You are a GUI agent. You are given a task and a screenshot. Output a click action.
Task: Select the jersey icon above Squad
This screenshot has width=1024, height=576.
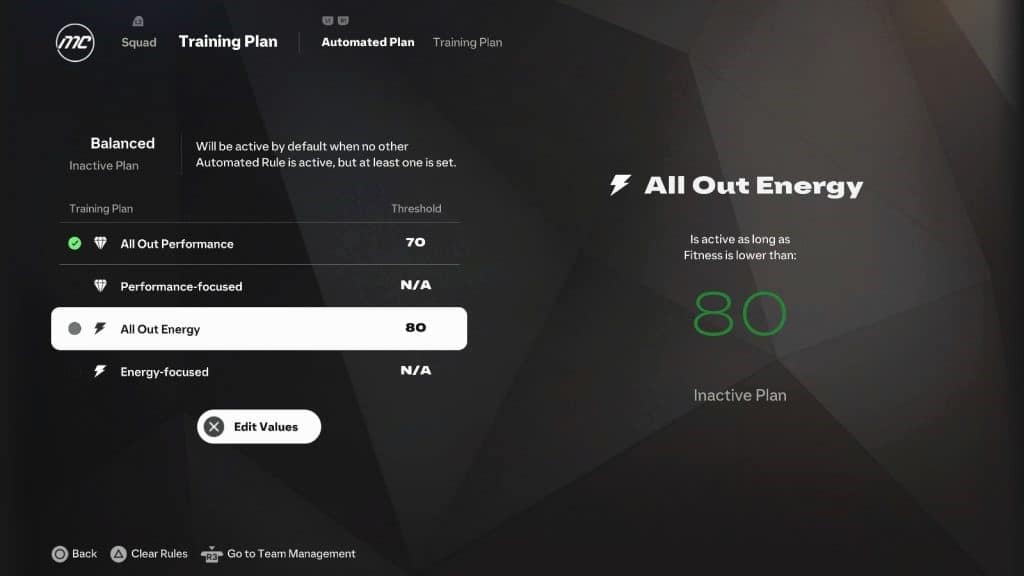(138, 22)
